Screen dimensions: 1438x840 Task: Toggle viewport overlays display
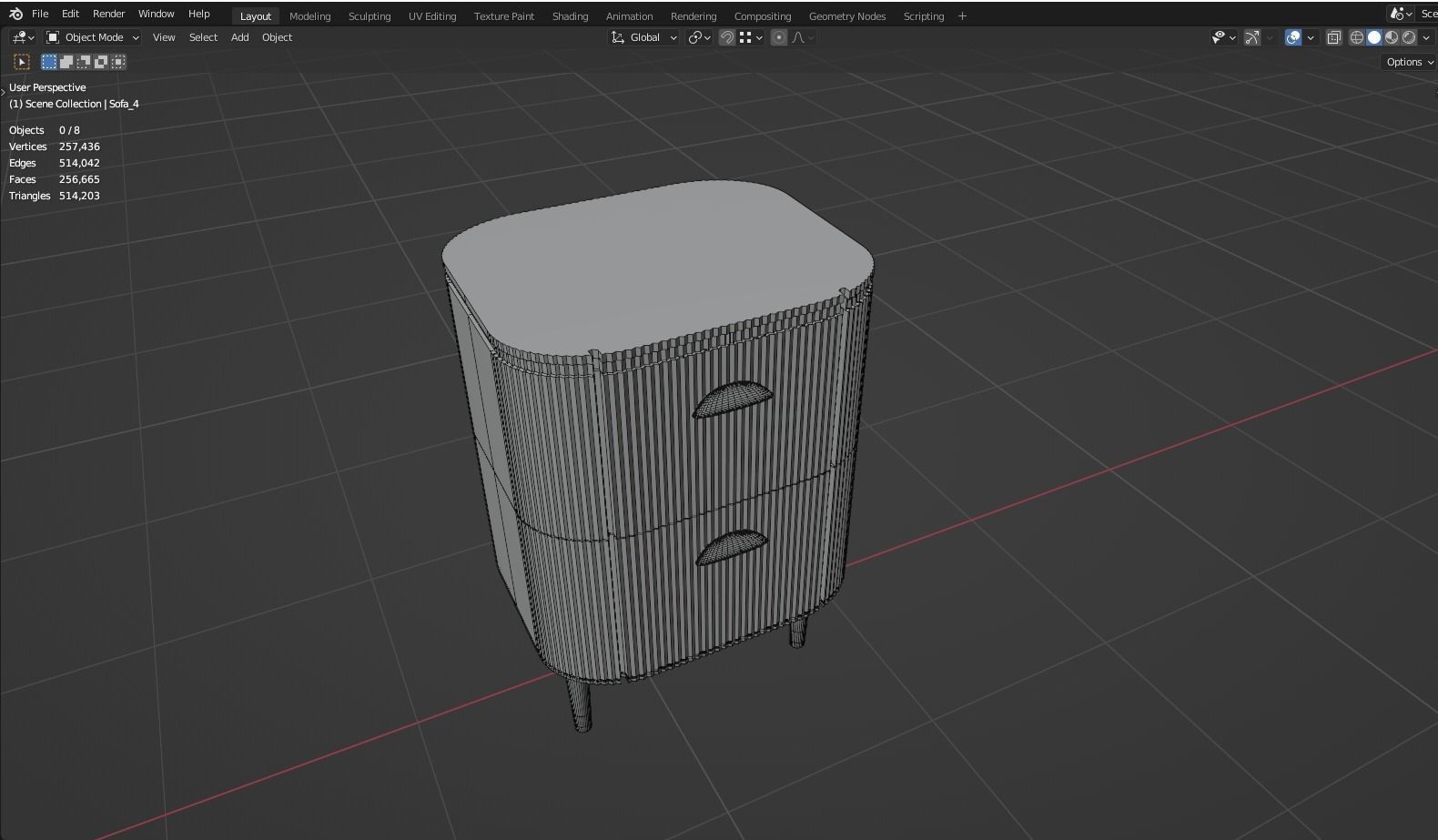(x=1292, y=37)
